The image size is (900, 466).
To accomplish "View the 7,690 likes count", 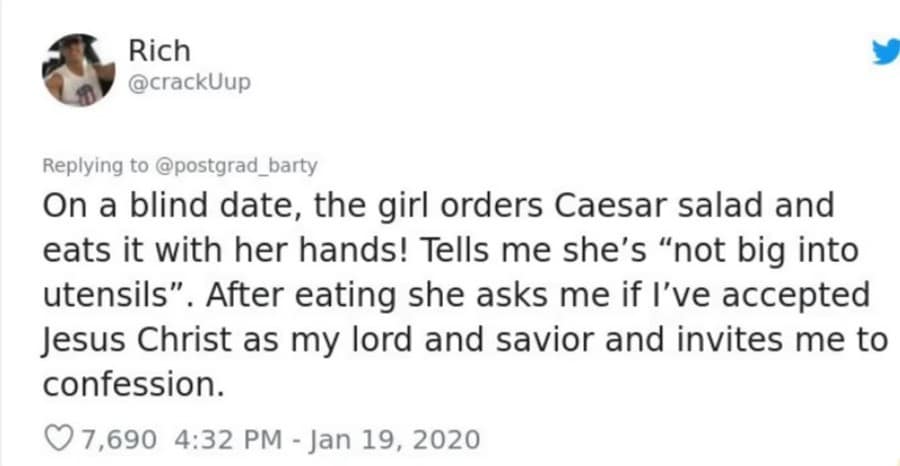I will coord(120,439).
